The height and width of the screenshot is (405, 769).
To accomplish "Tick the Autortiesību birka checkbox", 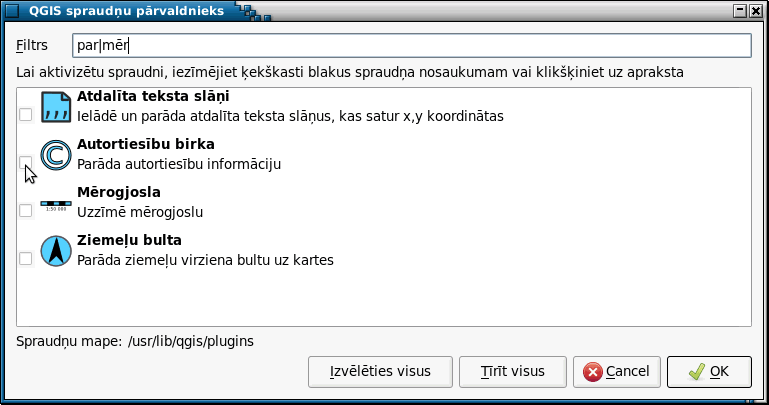I will pyautogui.click(x=26, y=163).
